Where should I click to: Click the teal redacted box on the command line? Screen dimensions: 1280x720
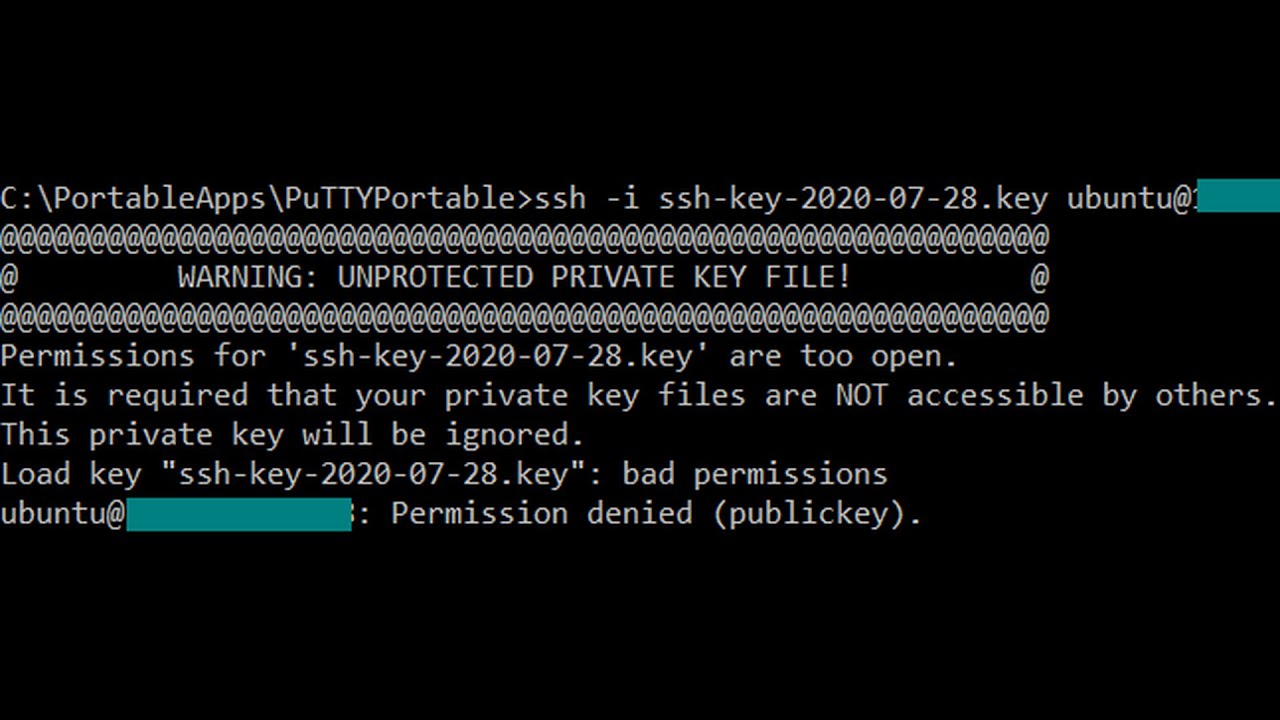tap(1237, 196)
